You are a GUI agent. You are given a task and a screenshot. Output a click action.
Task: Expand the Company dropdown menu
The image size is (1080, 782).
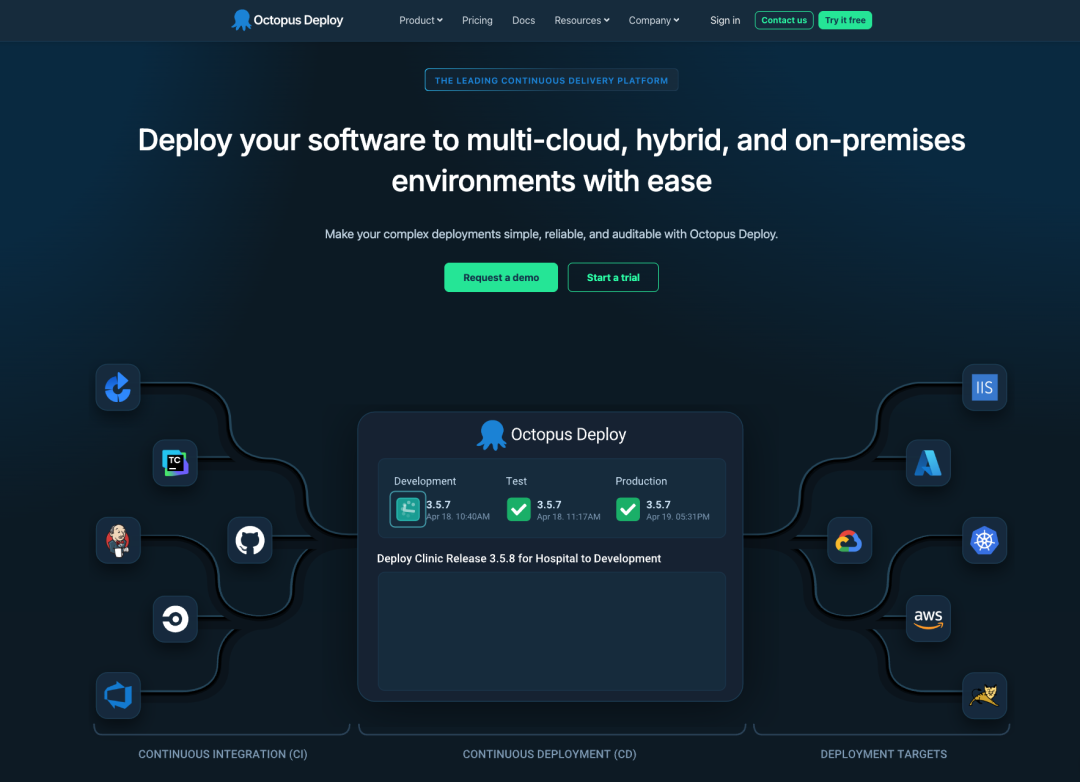point(654,21)
